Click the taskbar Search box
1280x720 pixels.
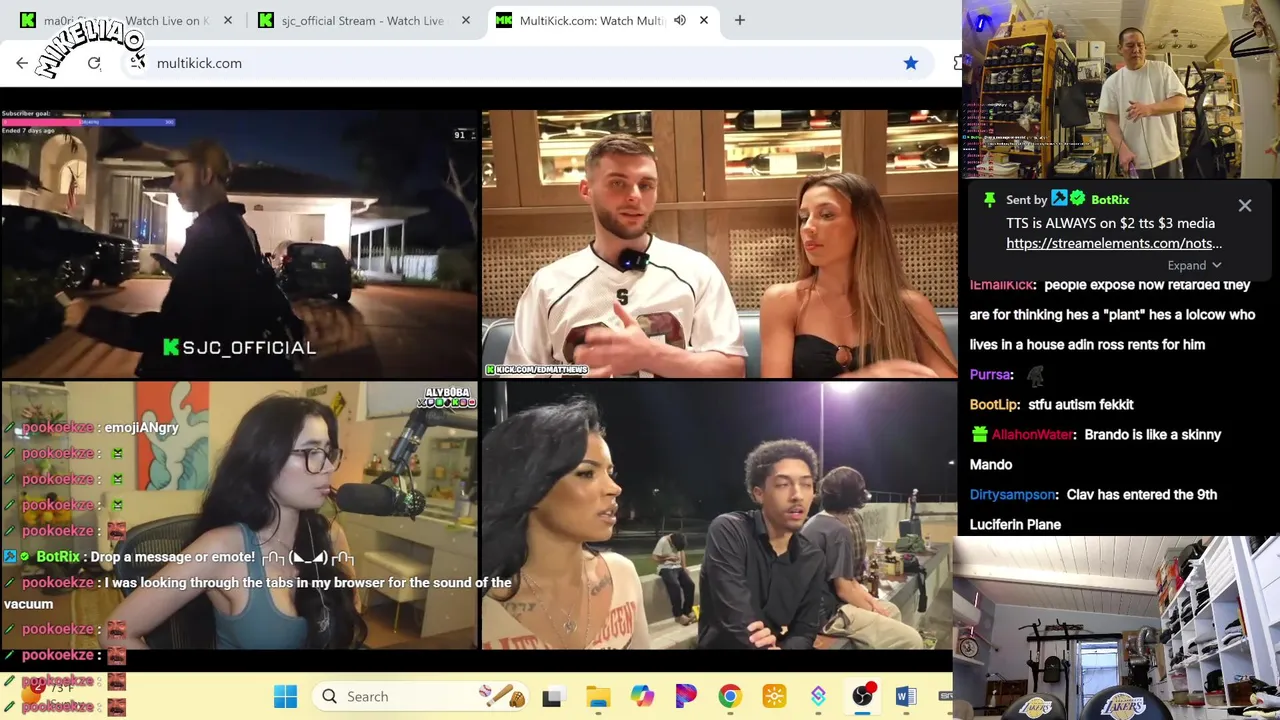click(420, 696)
